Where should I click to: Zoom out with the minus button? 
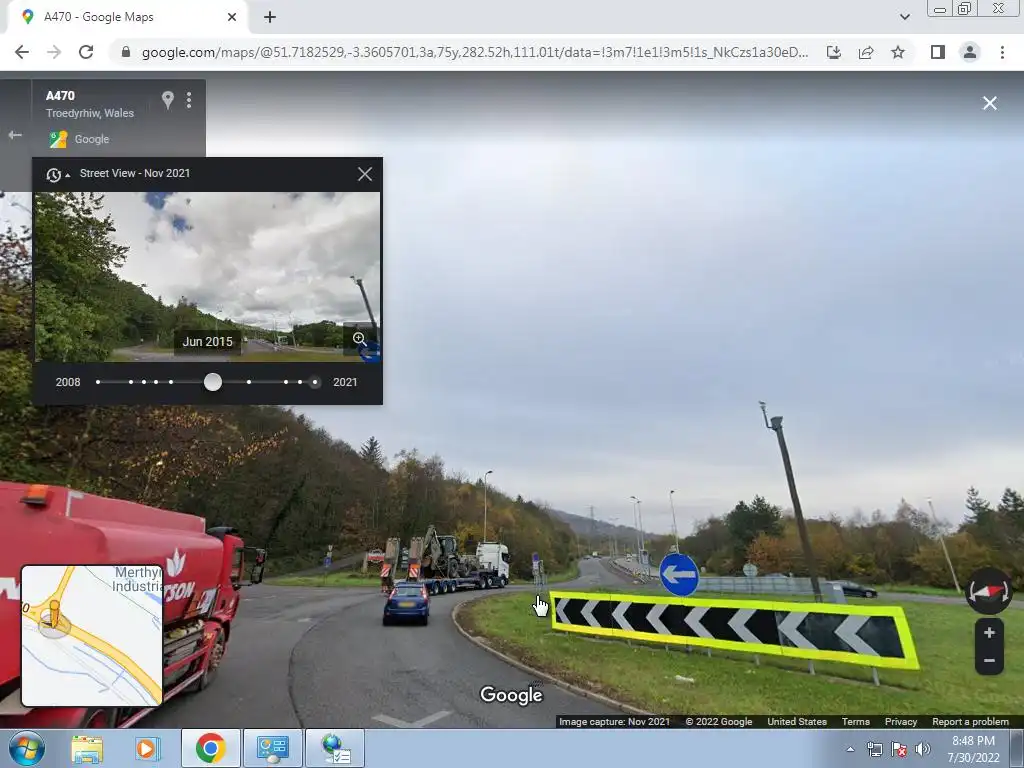tap(989, 660)
